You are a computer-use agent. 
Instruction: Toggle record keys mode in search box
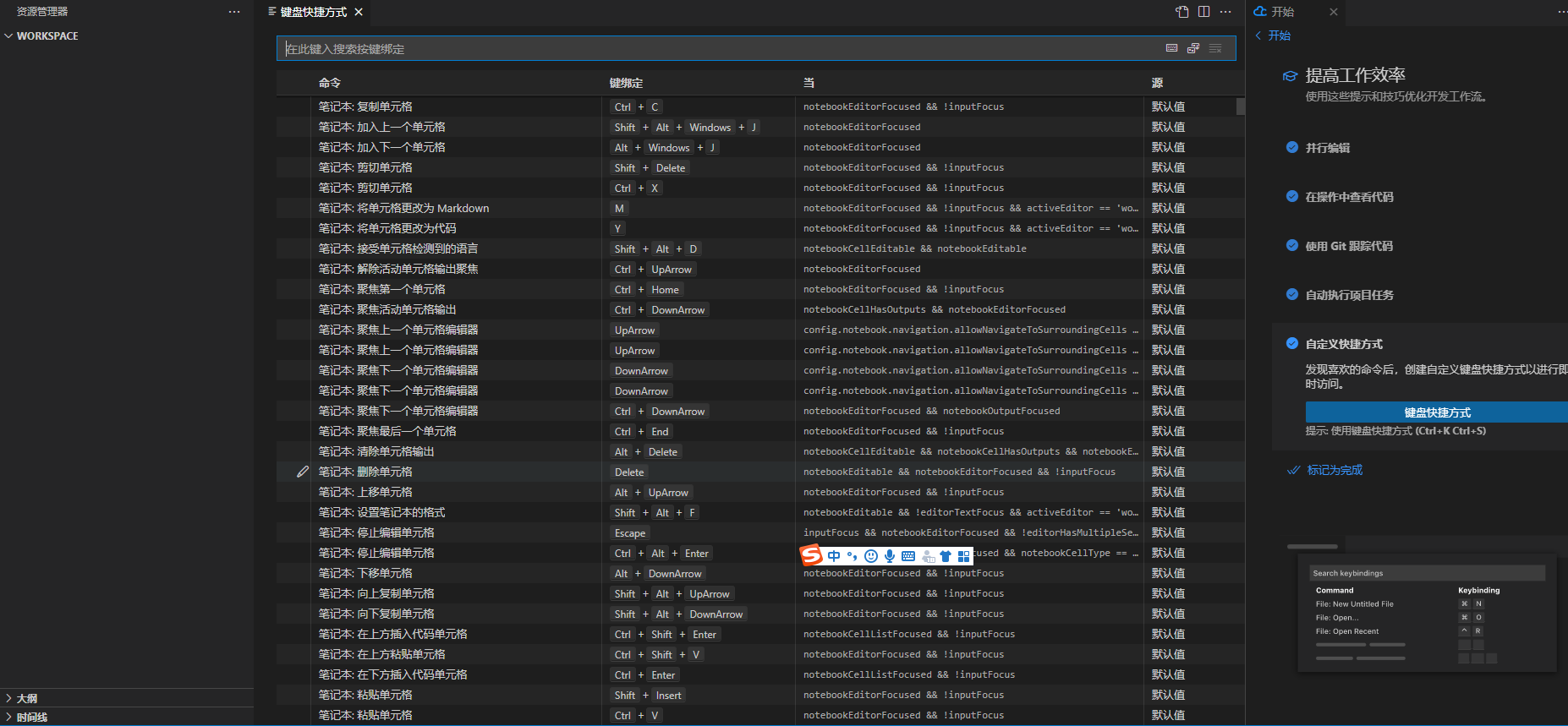[x=1171, y=48]
